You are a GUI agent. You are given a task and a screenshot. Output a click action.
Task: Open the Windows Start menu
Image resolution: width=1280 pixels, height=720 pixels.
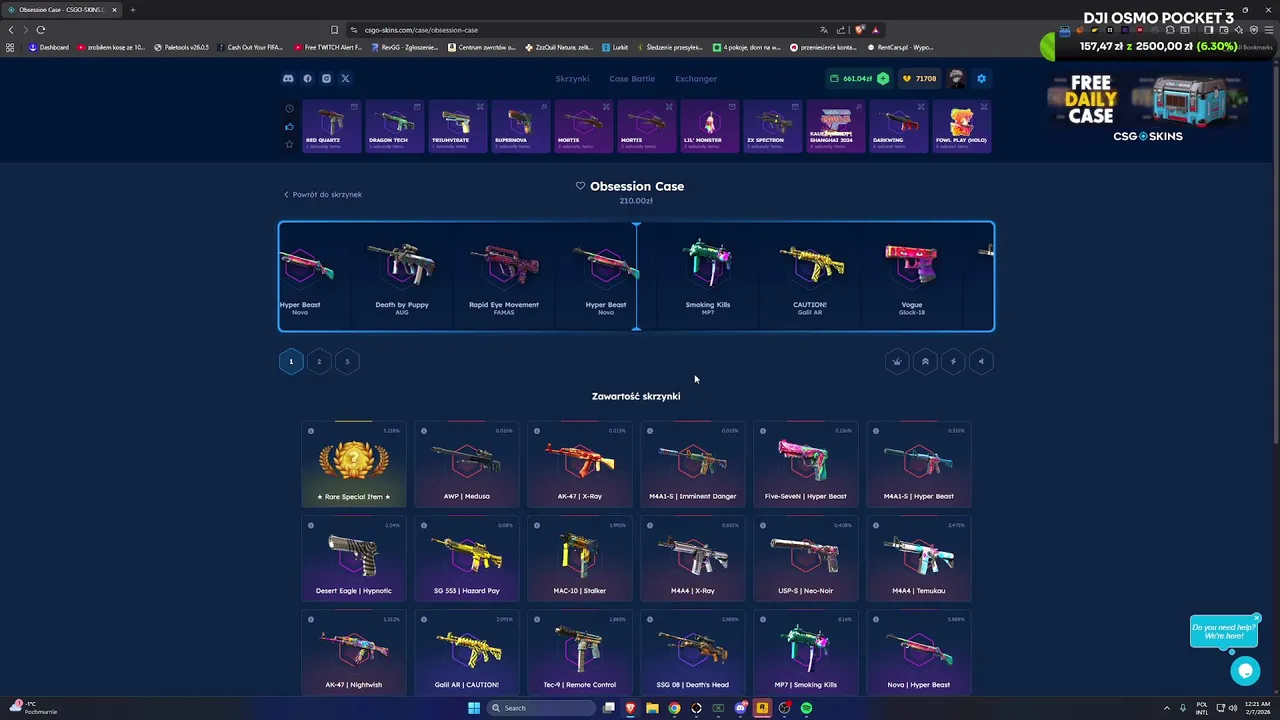[474, 708]
